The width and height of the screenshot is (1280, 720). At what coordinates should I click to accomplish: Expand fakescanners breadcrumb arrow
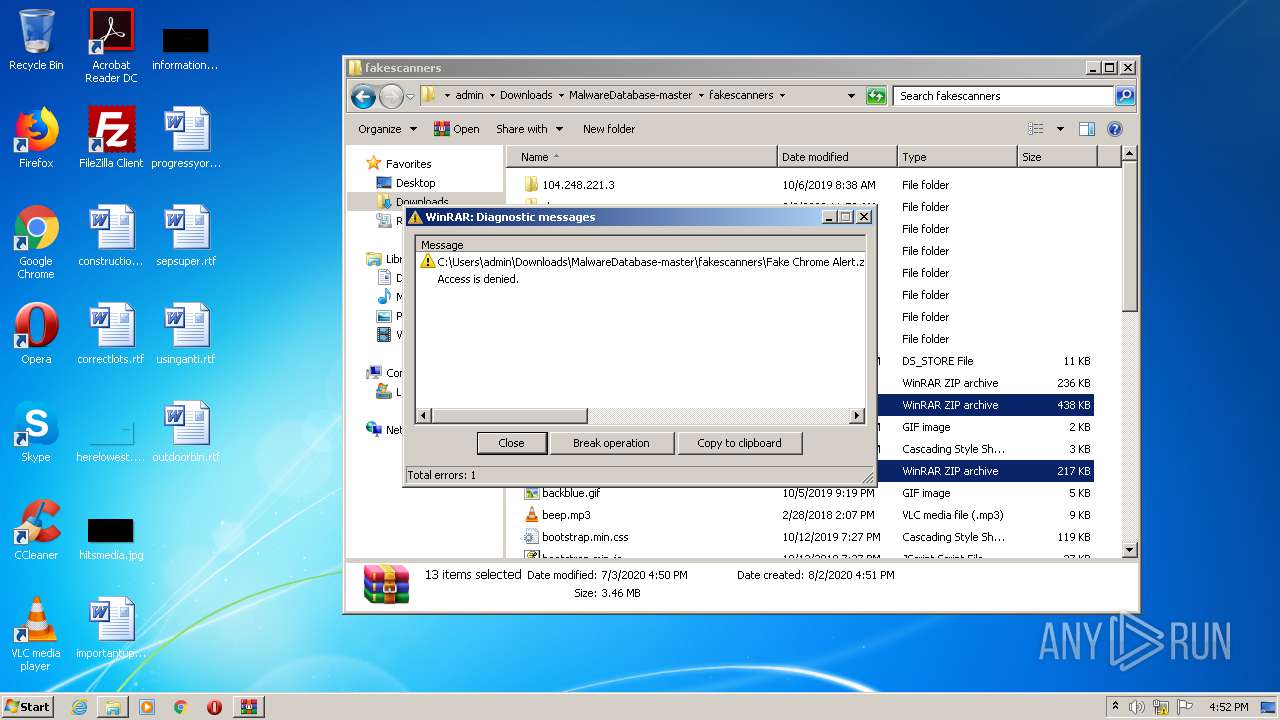(x=782, y=96)
